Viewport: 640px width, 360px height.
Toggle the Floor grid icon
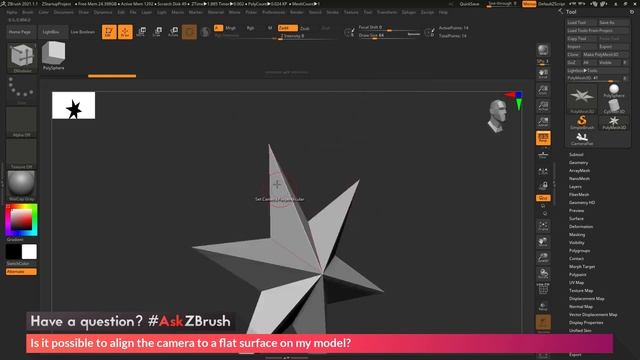[543, 155]
